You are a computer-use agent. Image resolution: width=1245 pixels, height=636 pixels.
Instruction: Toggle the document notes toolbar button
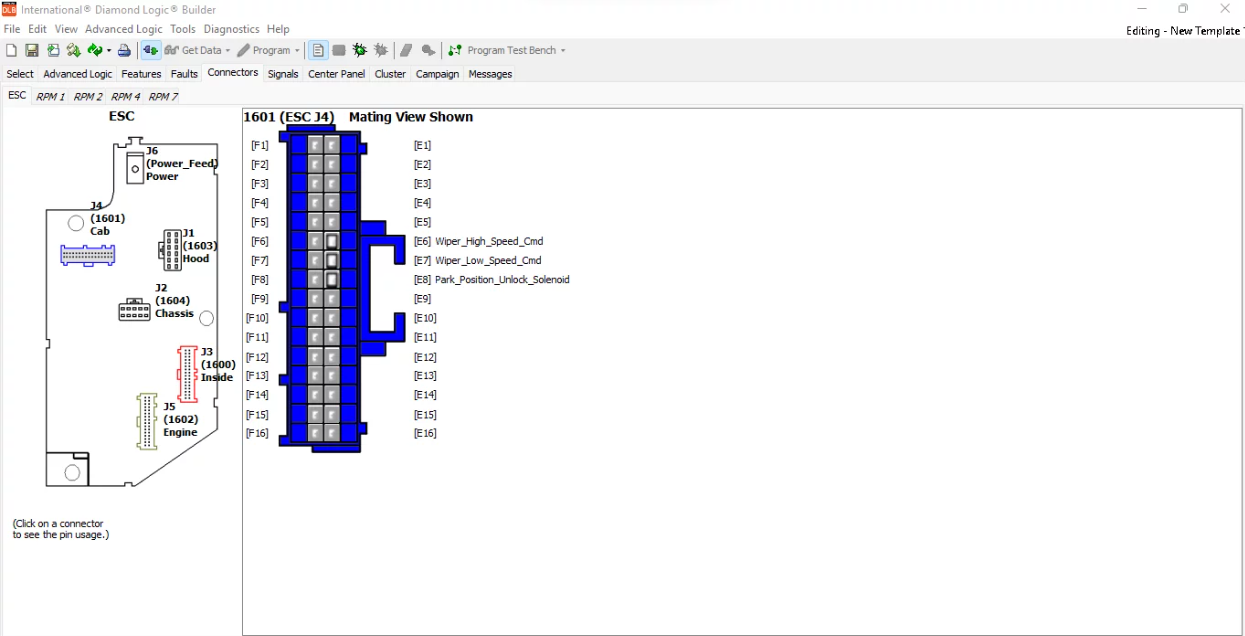[317, 50]
